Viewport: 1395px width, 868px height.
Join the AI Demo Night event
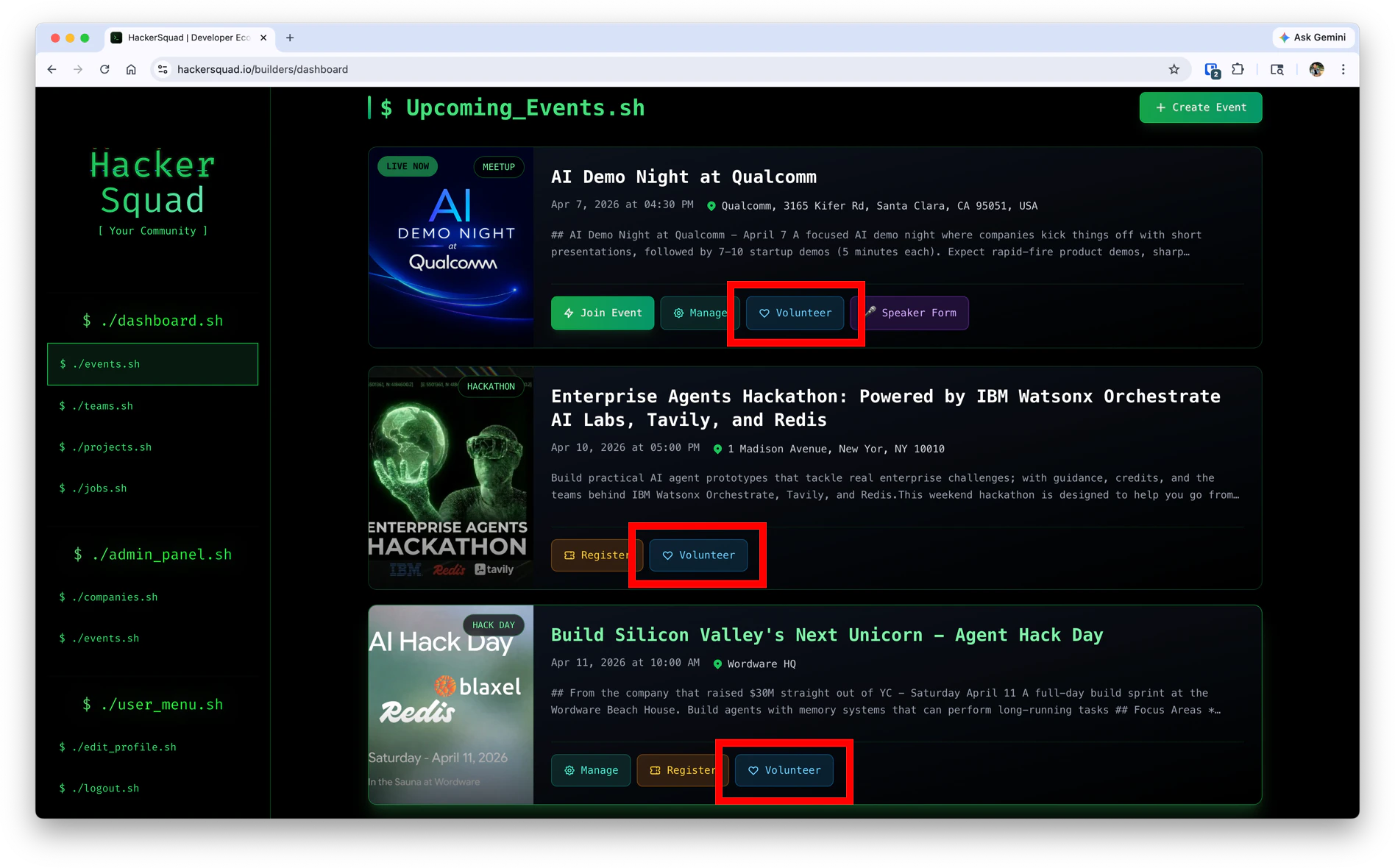pos(603,313)
